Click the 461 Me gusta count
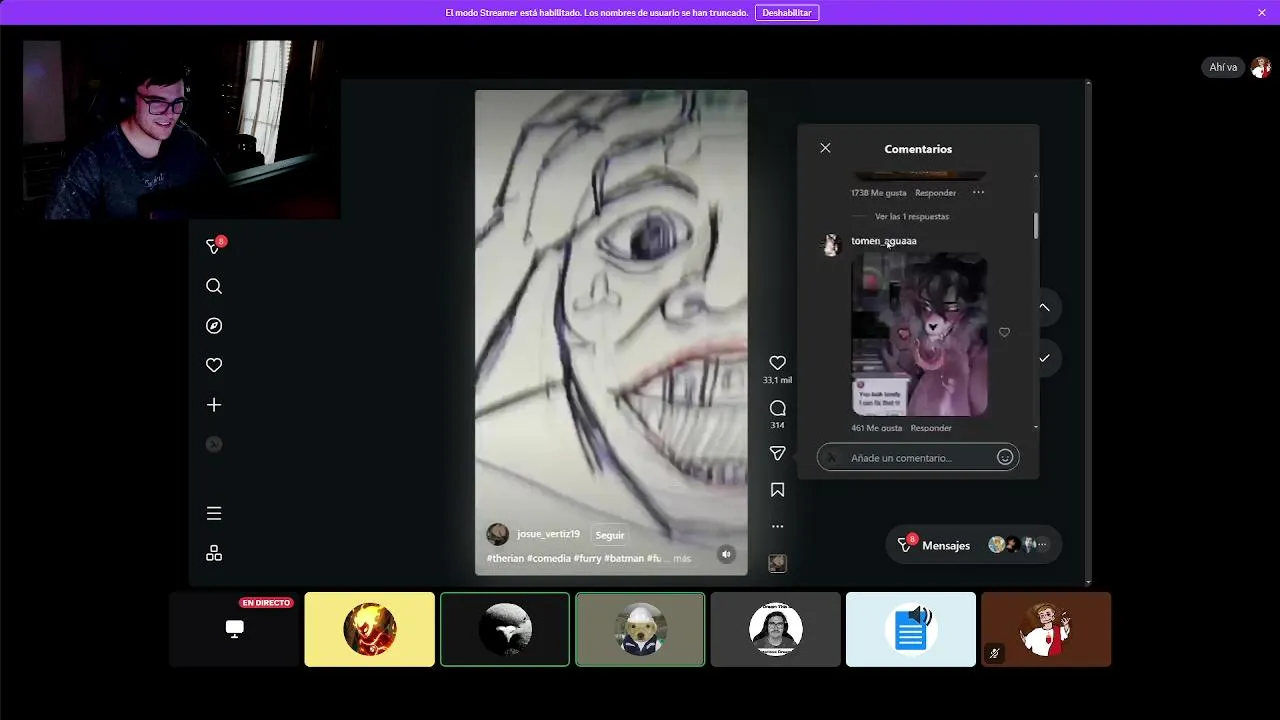The width and height of the screenshot is (1280, 720). (x=876, y=428)
